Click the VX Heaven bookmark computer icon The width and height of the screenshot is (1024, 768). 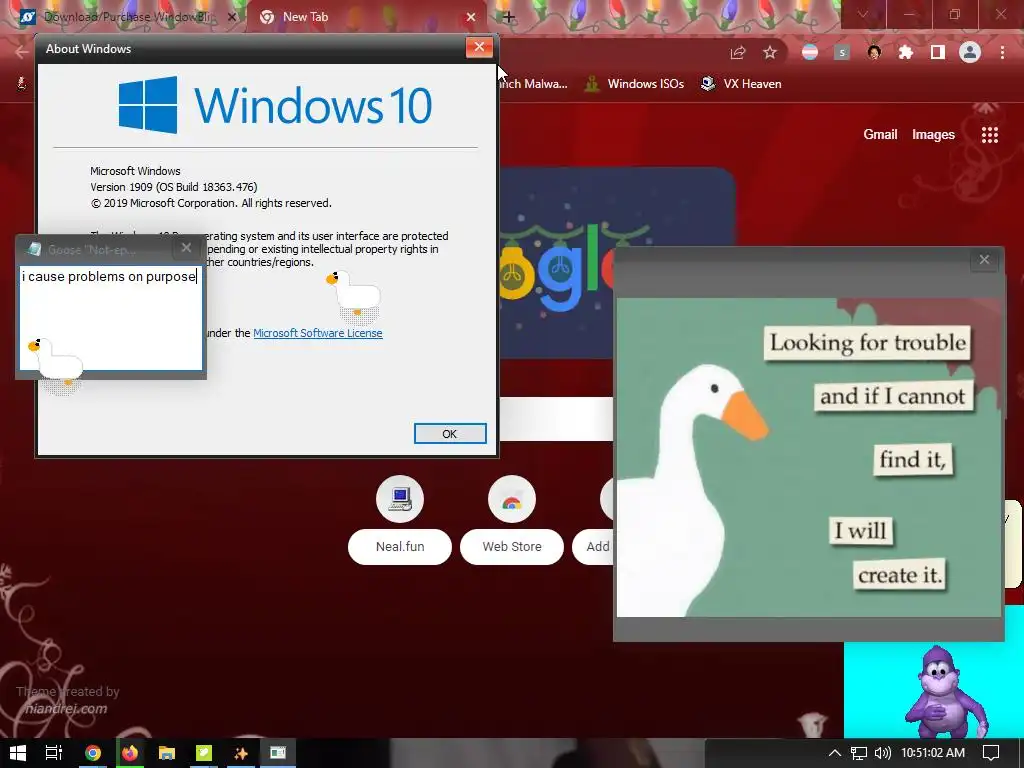pyautogui.click(x=707, y=84)
